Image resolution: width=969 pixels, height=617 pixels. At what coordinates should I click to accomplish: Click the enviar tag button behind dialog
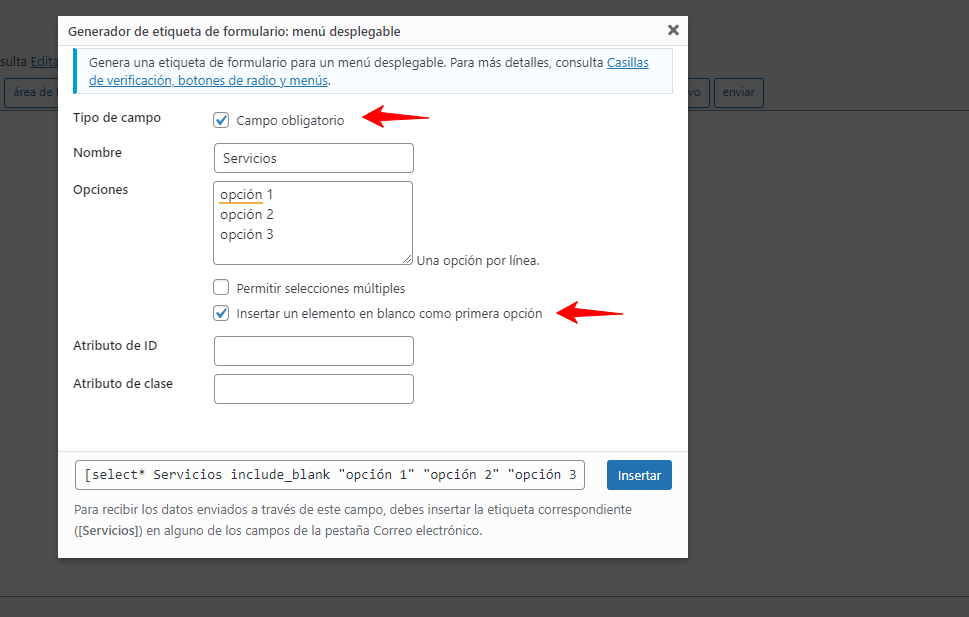[738, 93]
